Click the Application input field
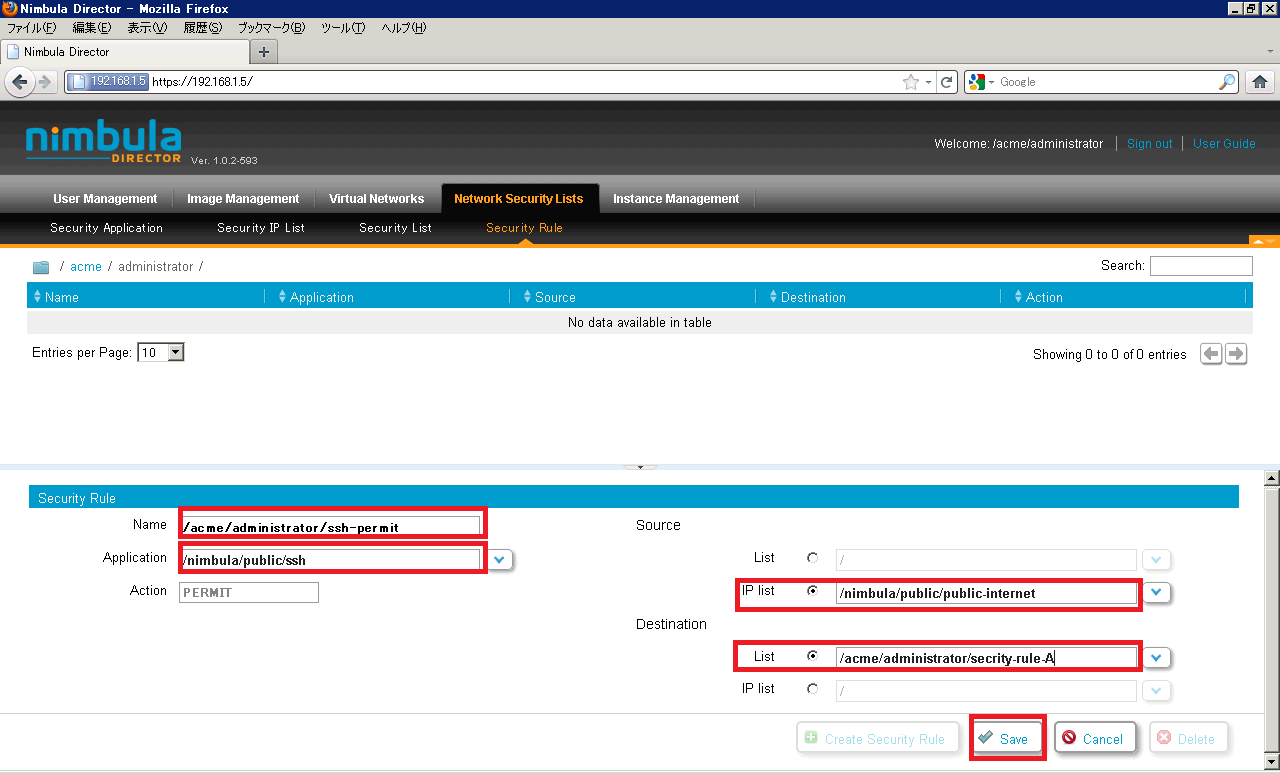Image resolution: width=1280 pixels, height=774 pixels. pos(330,559)
